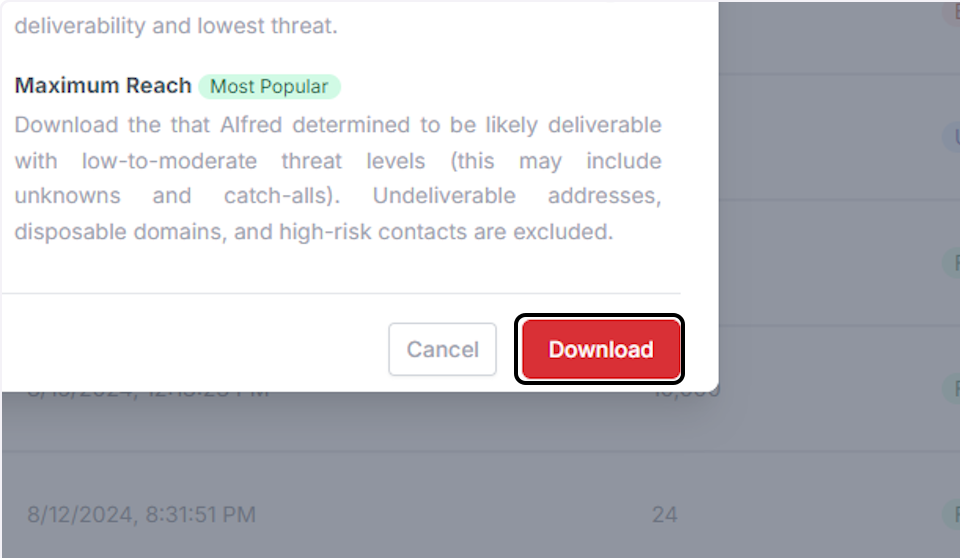
Task: Click the red Download button
Action: click(600, 349)
